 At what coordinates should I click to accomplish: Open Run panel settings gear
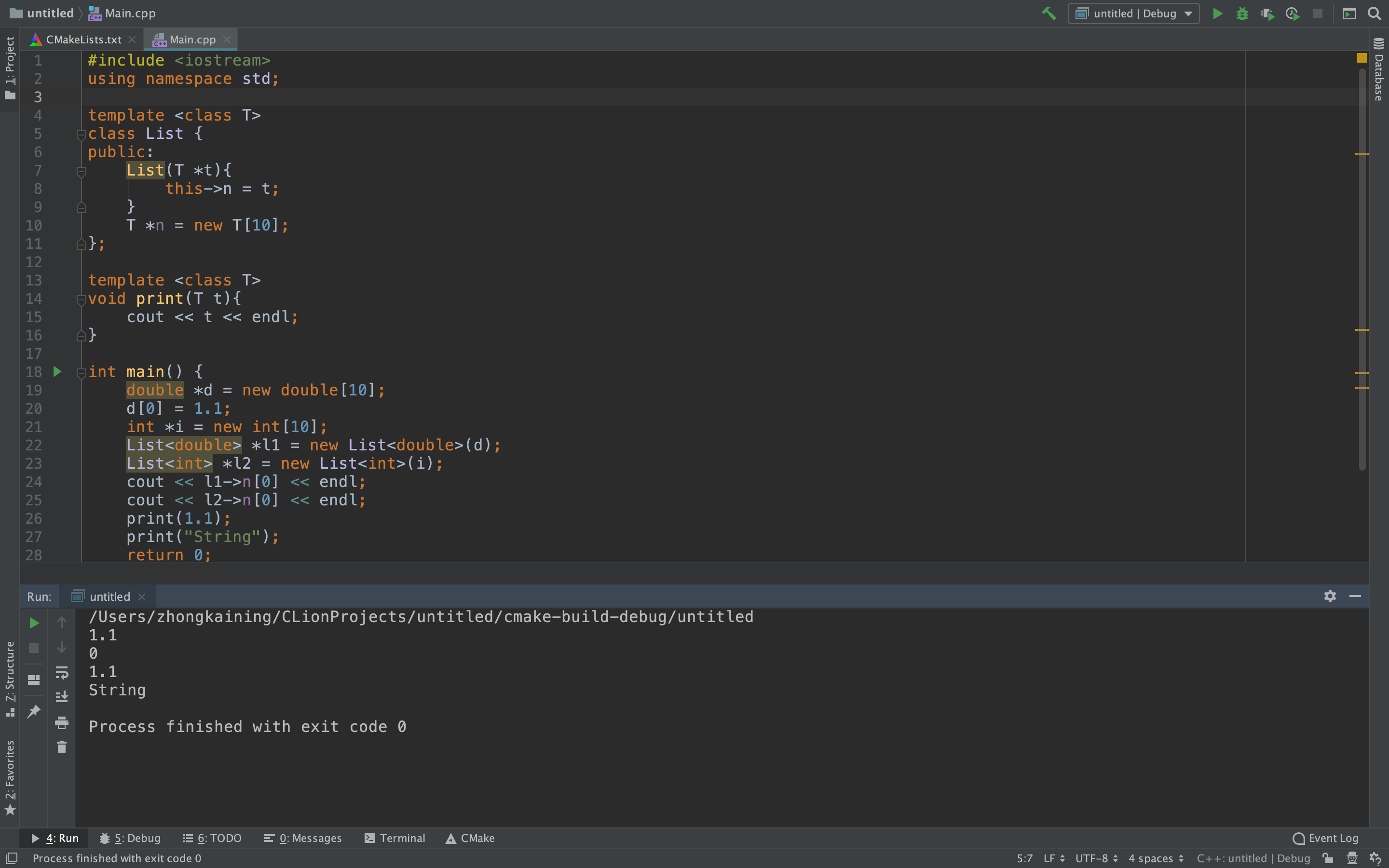[1330, 596]
